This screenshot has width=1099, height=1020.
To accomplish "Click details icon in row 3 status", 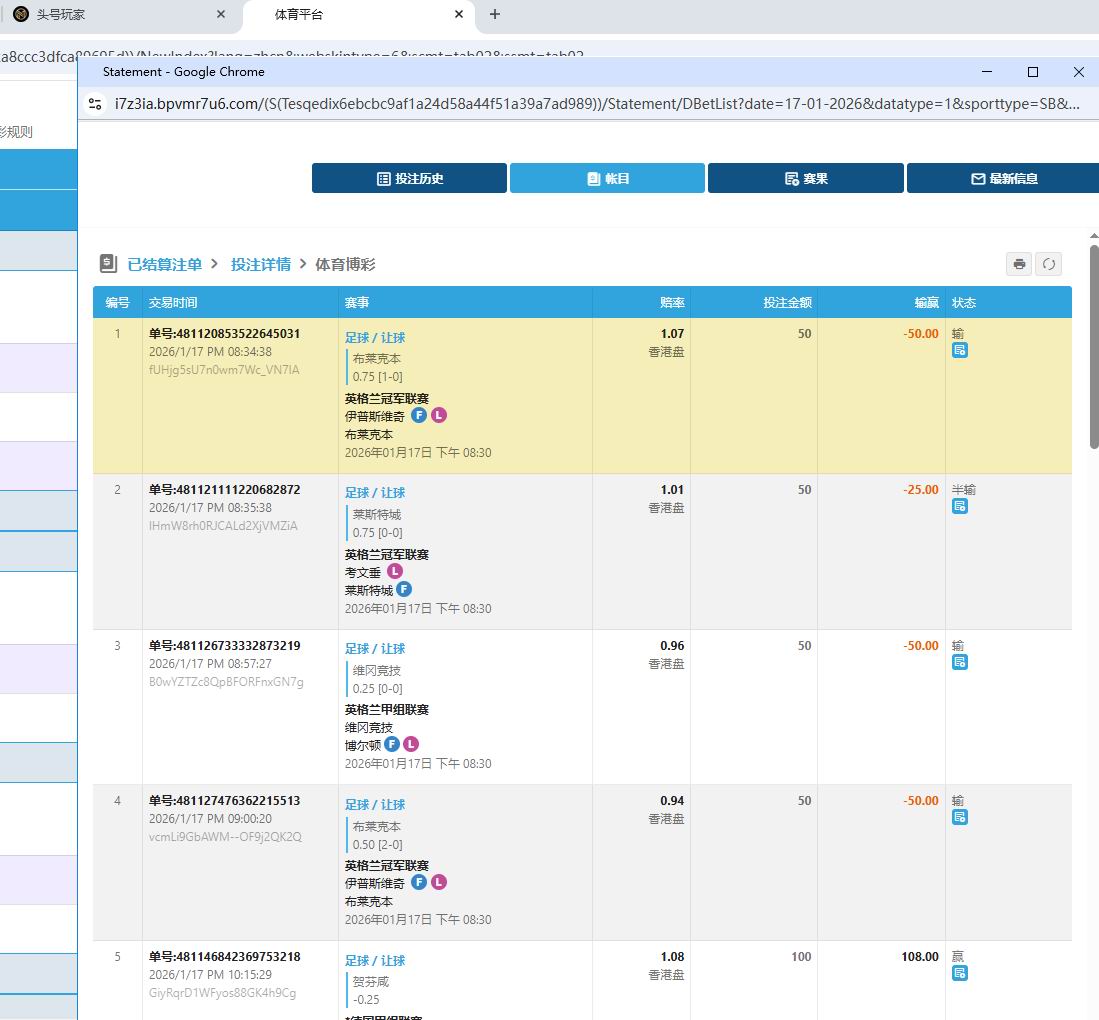I will click(x=959, y=662).
